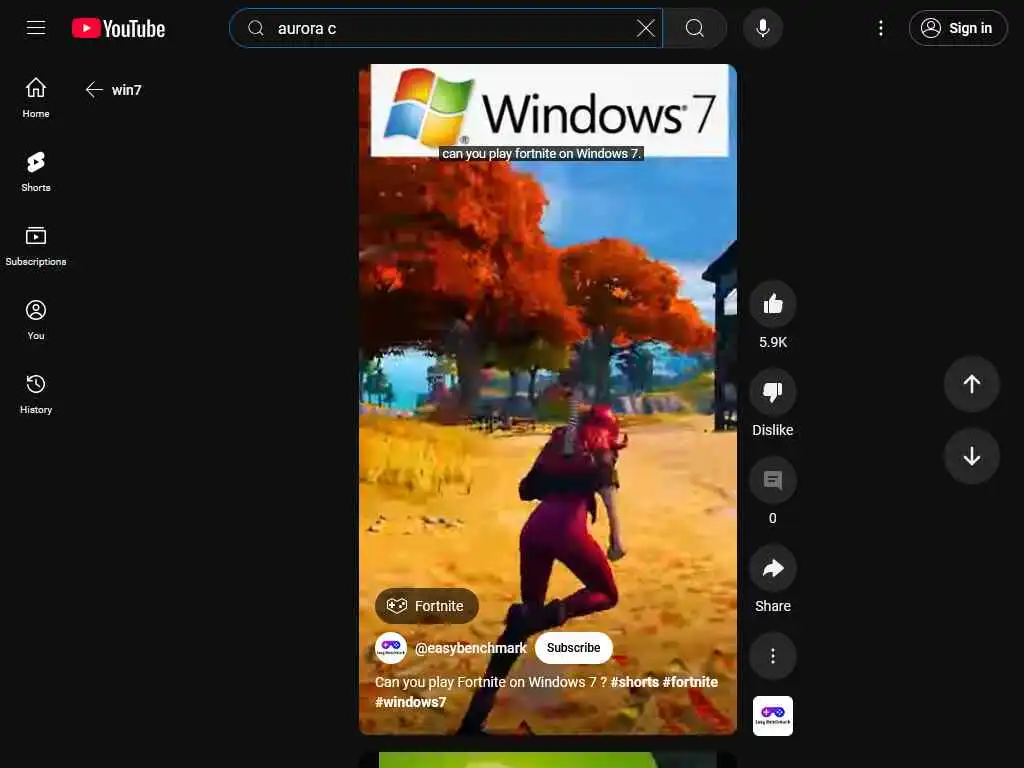Go to the previous Short
This screenshot has height=768, width=1024.
(x=972, y=384)
